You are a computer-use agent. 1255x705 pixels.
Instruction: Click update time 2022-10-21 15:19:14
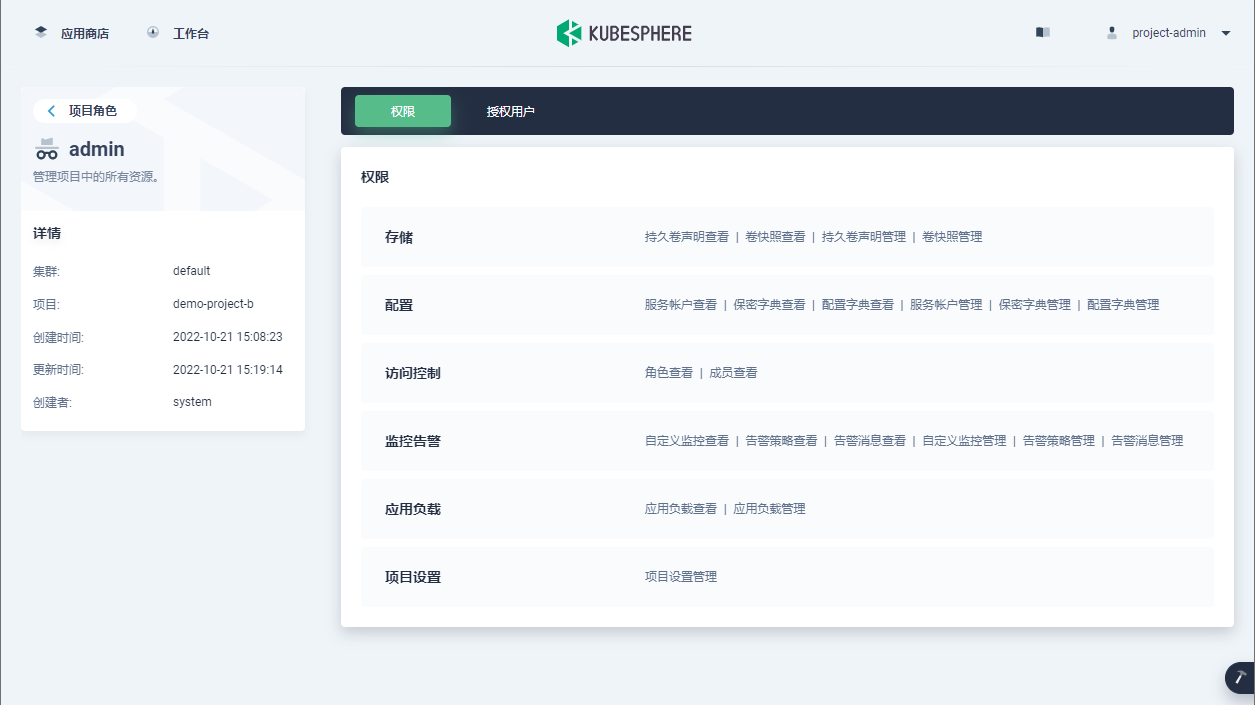click(228, 369)
